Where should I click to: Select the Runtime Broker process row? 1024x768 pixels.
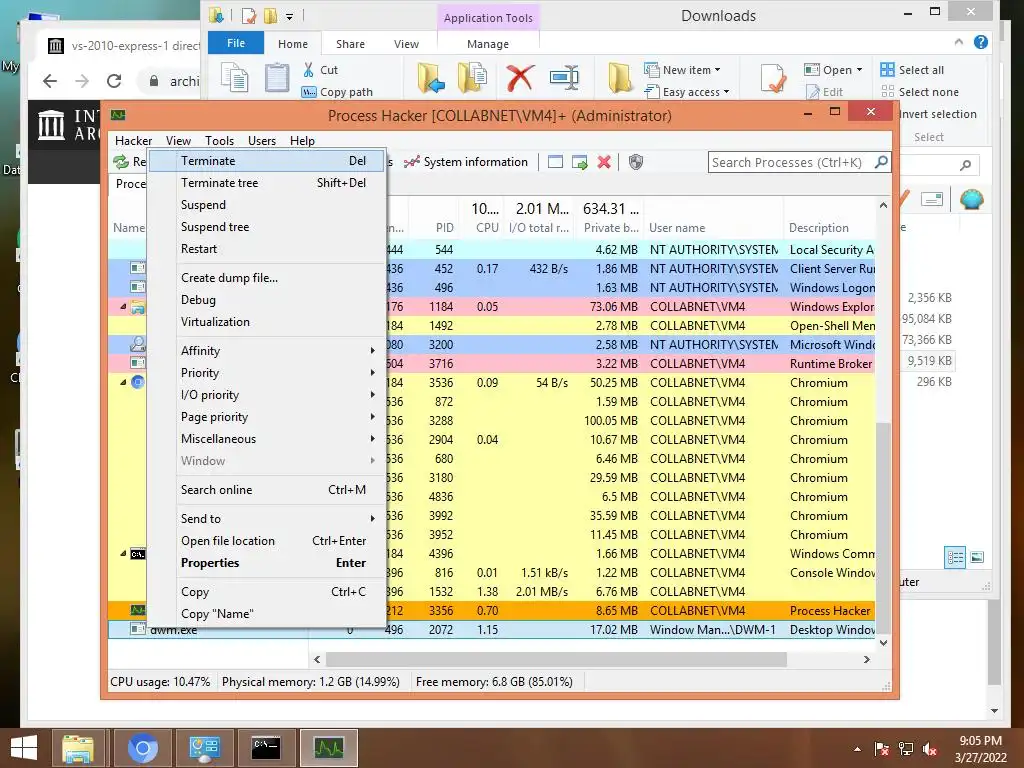coord(491,363)
